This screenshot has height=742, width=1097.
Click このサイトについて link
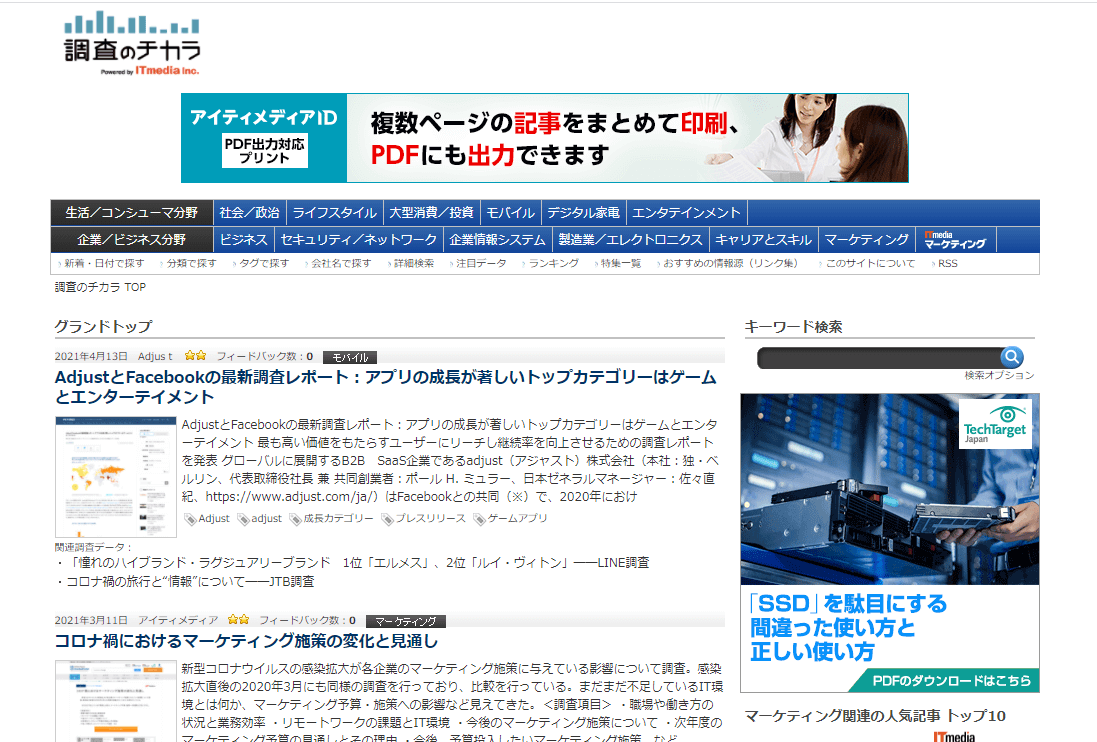pos(870,264)
